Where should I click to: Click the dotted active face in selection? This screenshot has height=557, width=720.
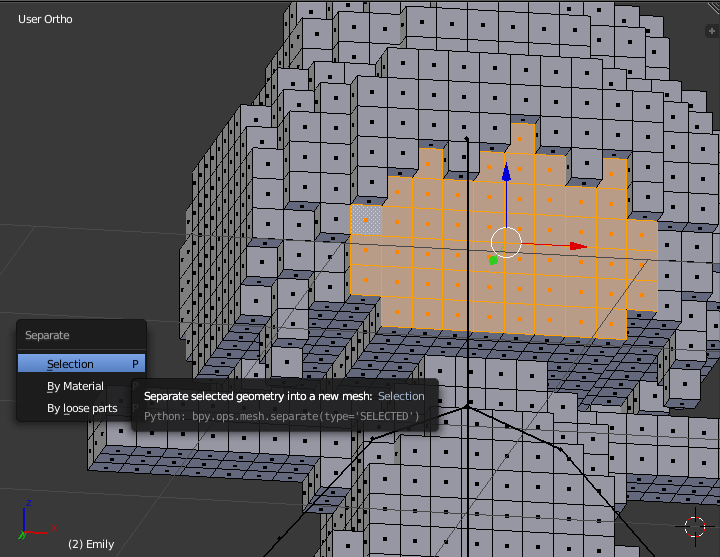coord(366,220)
